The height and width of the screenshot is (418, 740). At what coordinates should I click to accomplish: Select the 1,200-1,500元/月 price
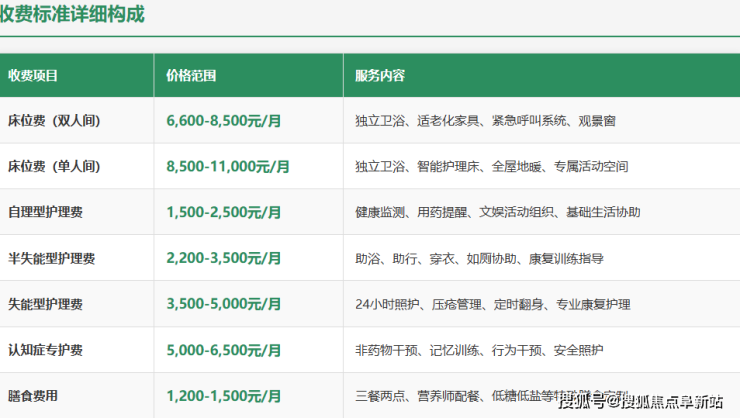click(x=224, y=397)
